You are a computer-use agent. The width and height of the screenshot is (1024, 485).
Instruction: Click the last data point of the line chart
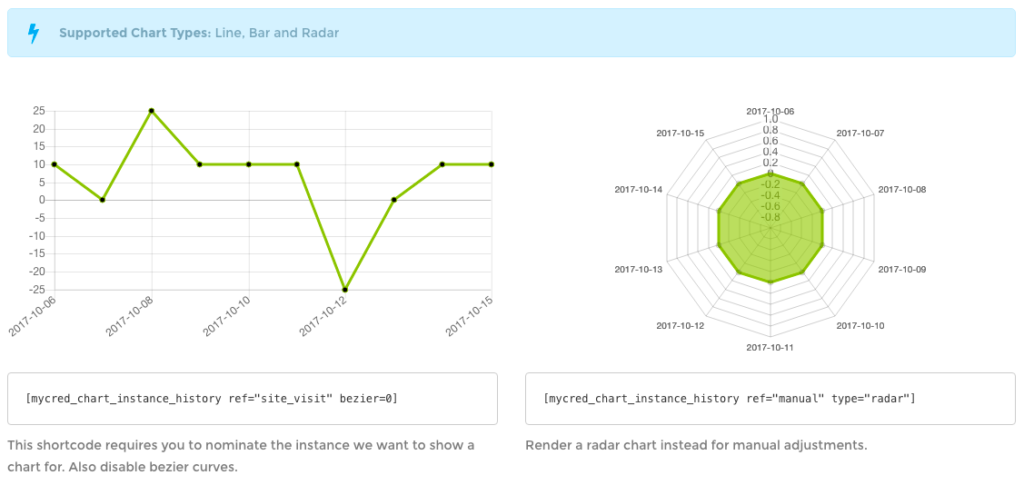491,164
